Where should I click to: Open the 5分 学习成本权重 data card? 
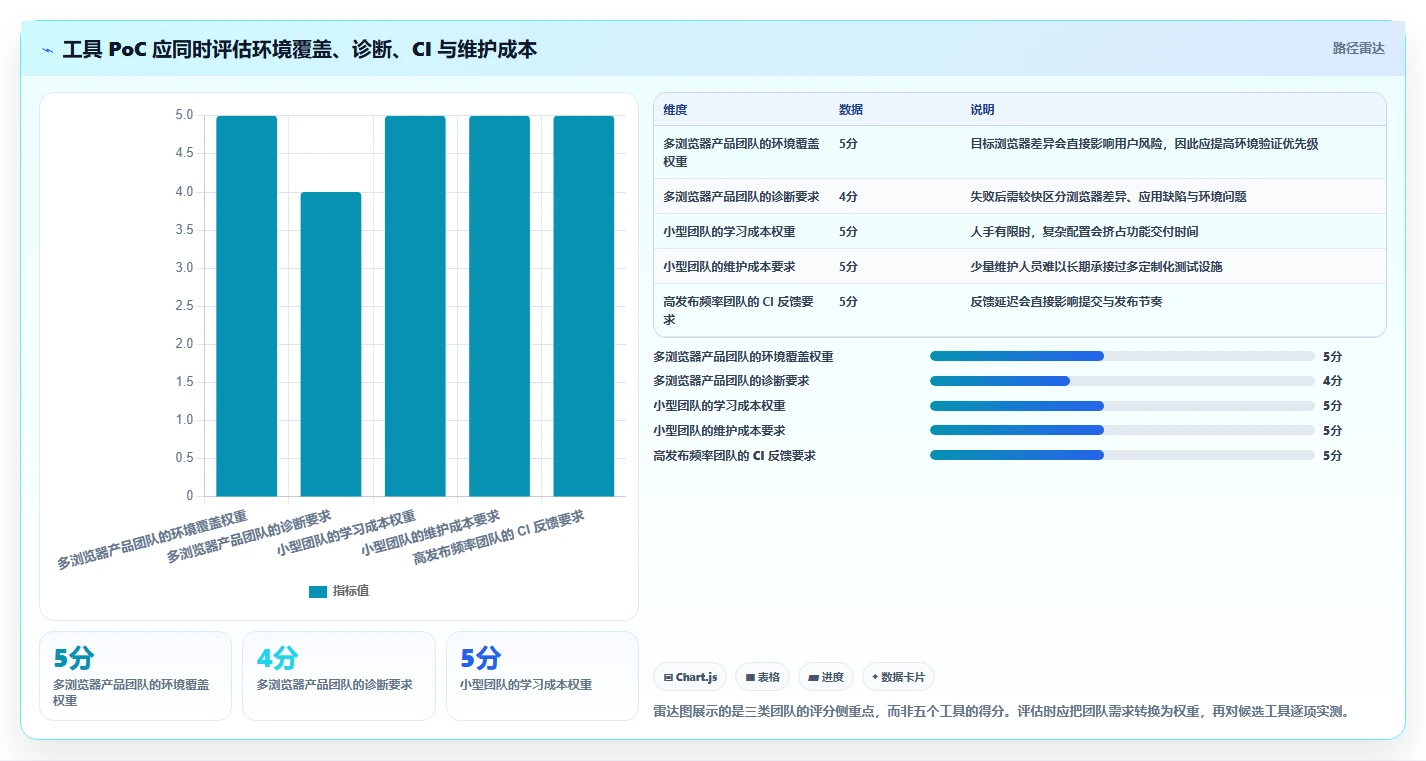(x=542, y=676)
